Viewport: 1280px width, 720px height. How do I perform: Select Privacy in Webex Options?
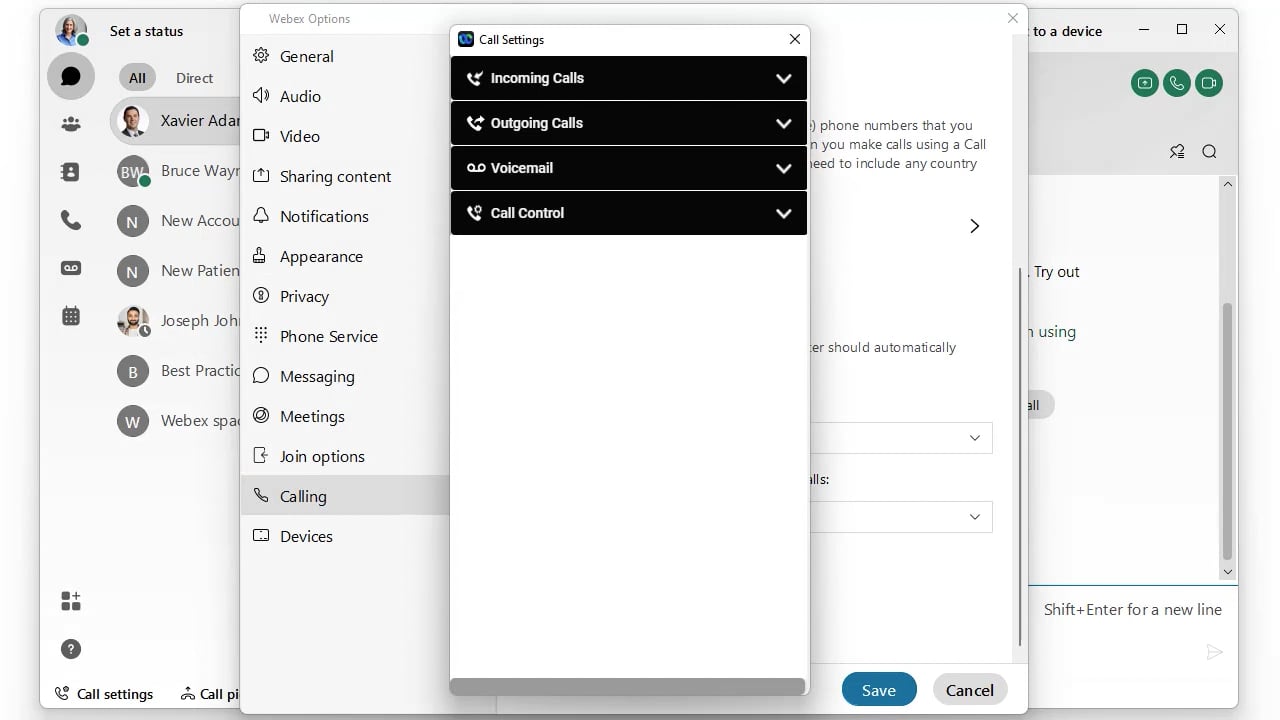[345, 296]
